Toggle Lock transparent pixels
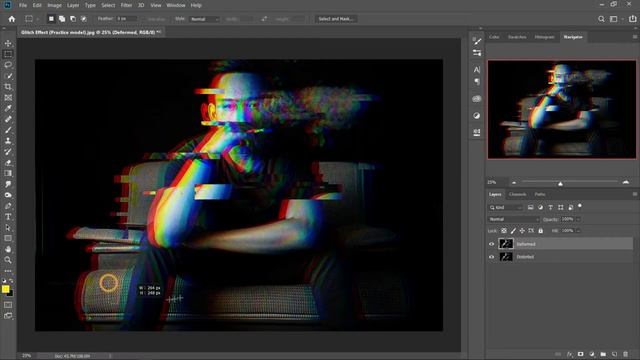Screen dimensions: 640x360 click(504, 231)
